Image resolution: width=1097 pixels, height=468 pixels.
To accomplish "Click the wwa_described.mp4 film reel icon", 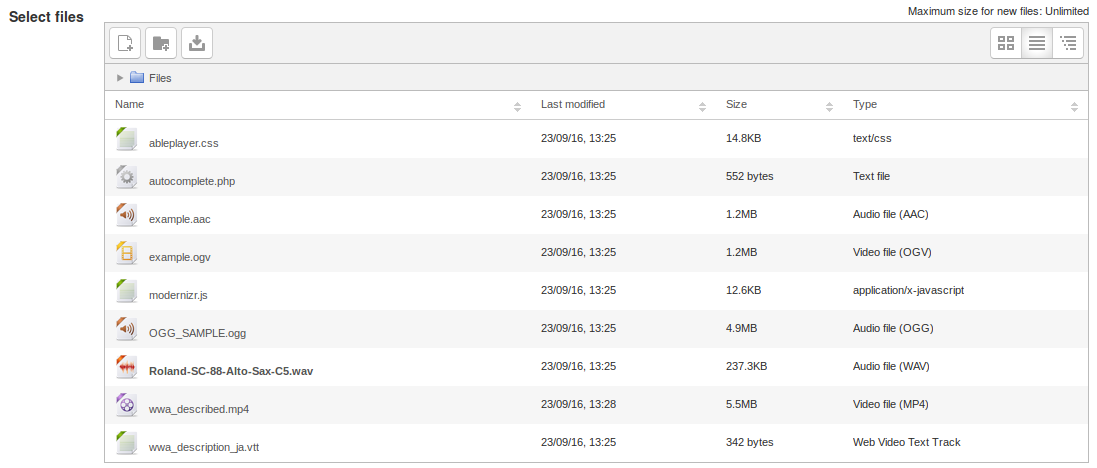I will (x=126, y=404).
